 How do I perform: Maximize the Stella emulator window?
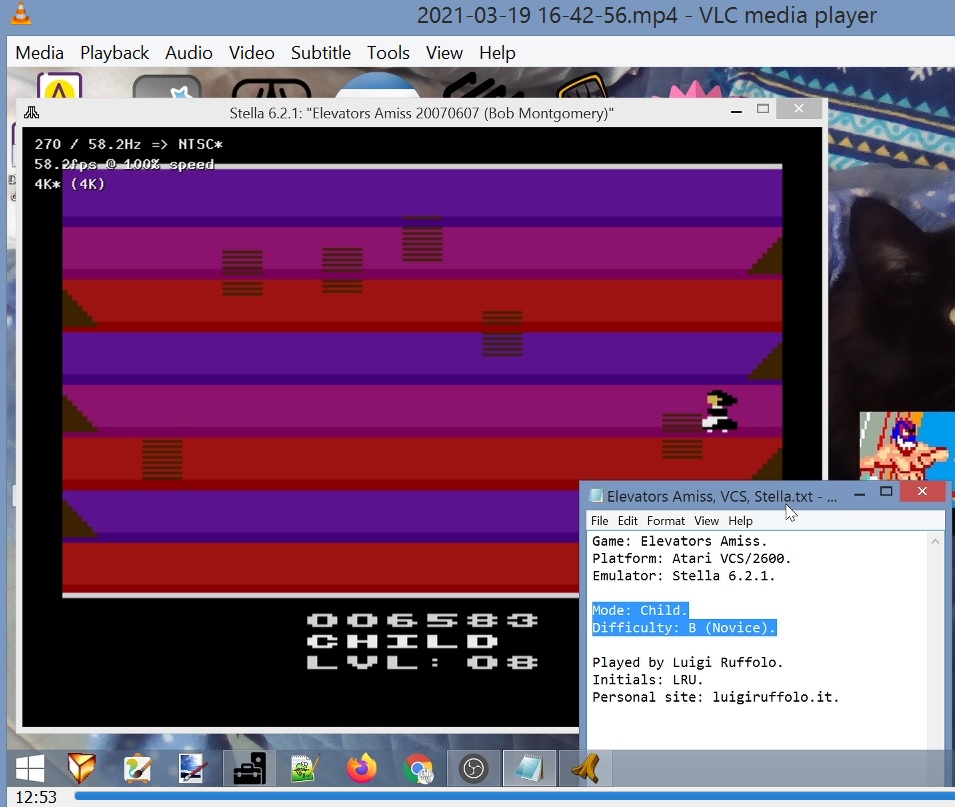pyautogui.click(x=763, y=109)
